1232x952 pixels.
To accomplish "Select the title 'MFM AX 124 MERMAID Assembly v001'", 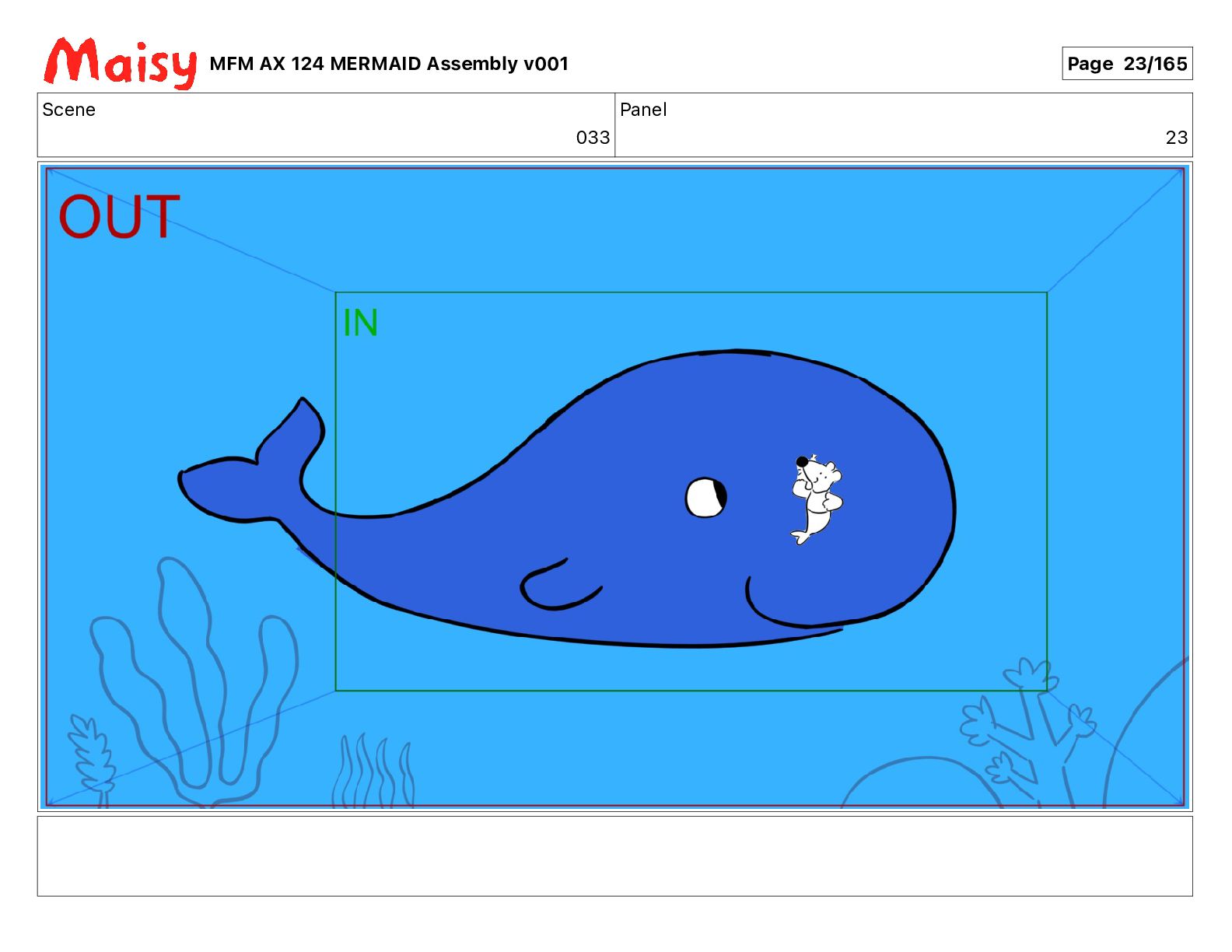I will 389,64.
